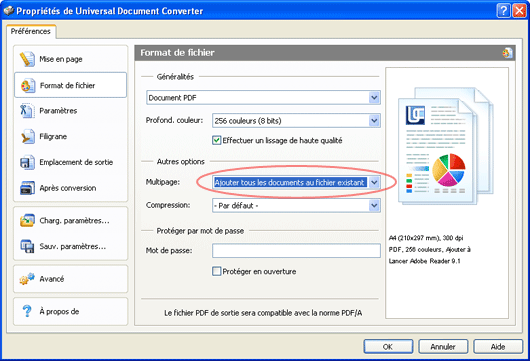Click the Mot de passe: label
The width and height of the screenshot is (530, 361).
click(x=169, y=250)
